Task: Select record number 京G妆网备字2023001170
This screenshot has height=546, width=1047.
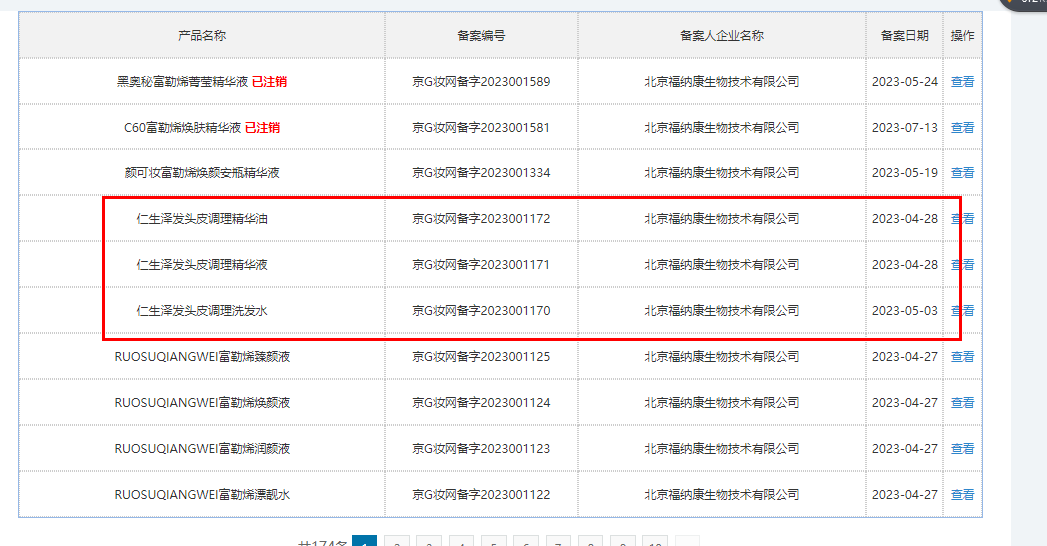Action: tap(481, 311)
